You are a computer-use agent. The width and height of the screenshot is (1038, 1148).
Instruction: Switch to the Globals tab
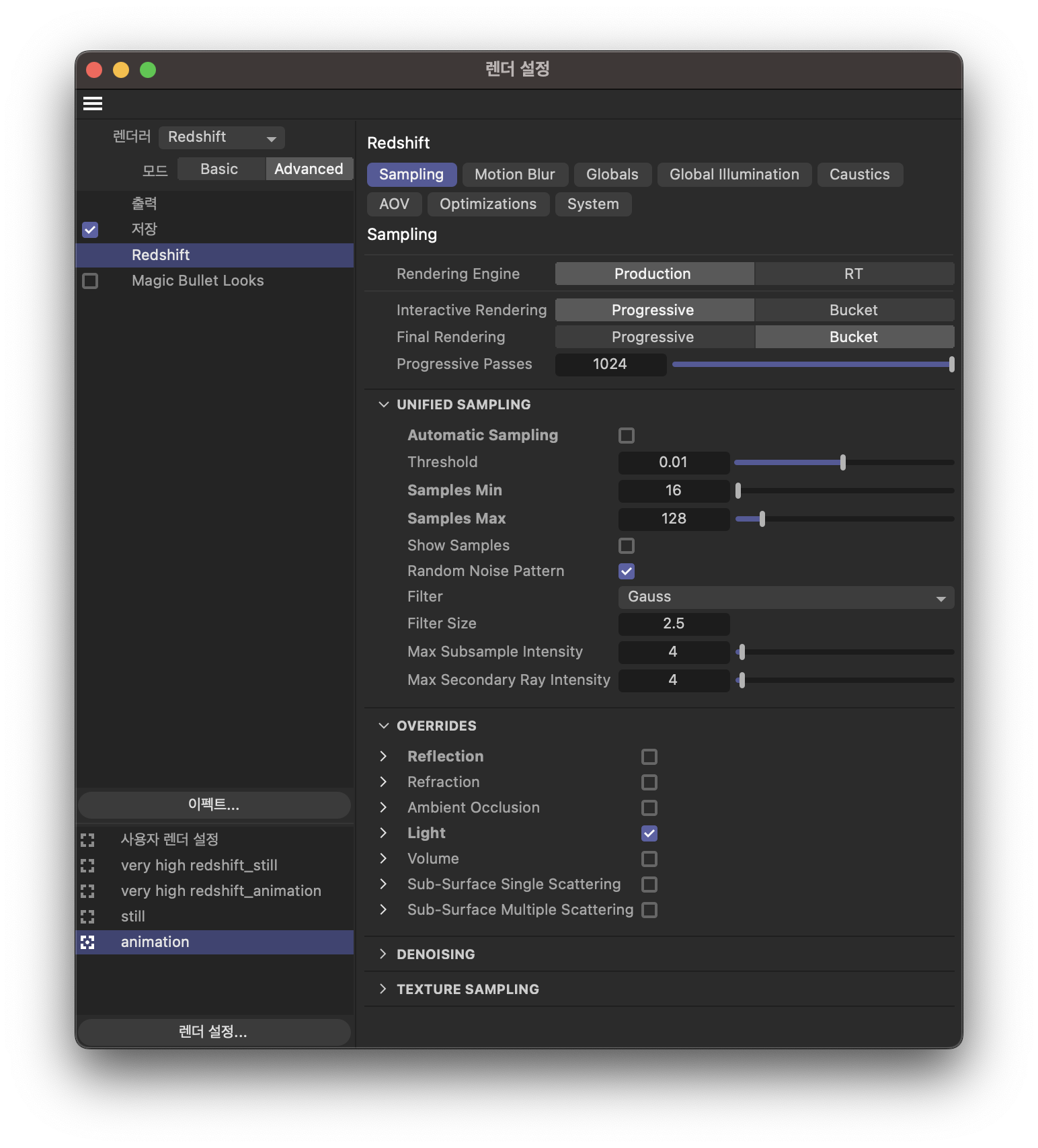(612, 175)
